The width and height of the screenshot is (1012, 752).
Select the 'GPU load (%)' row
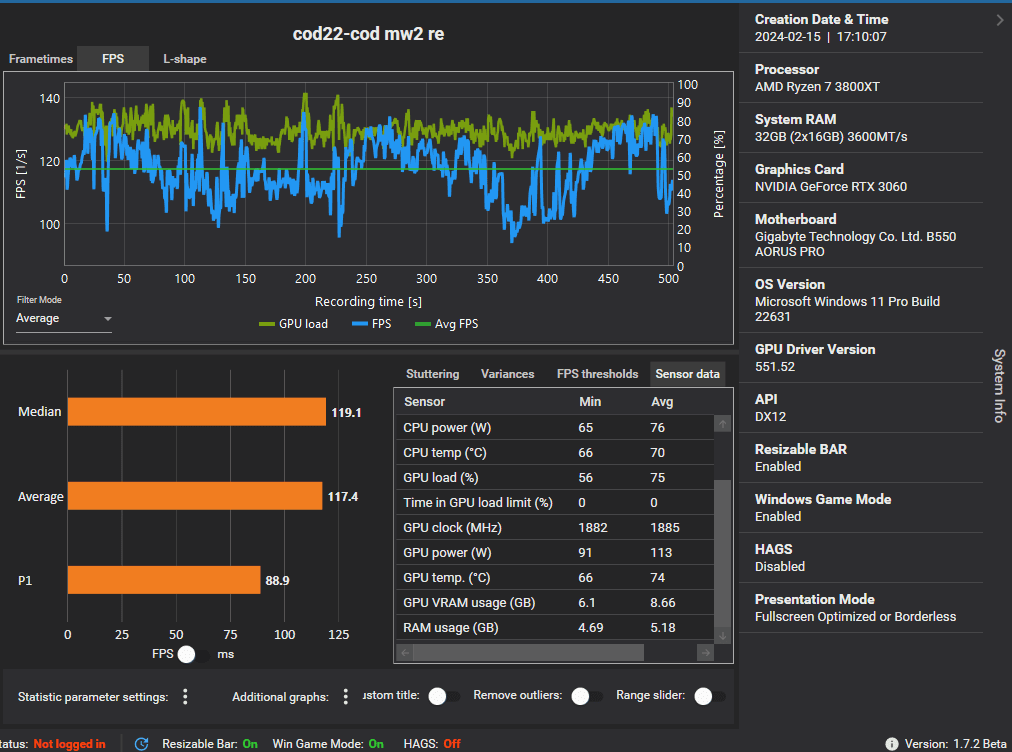(555, 478)
